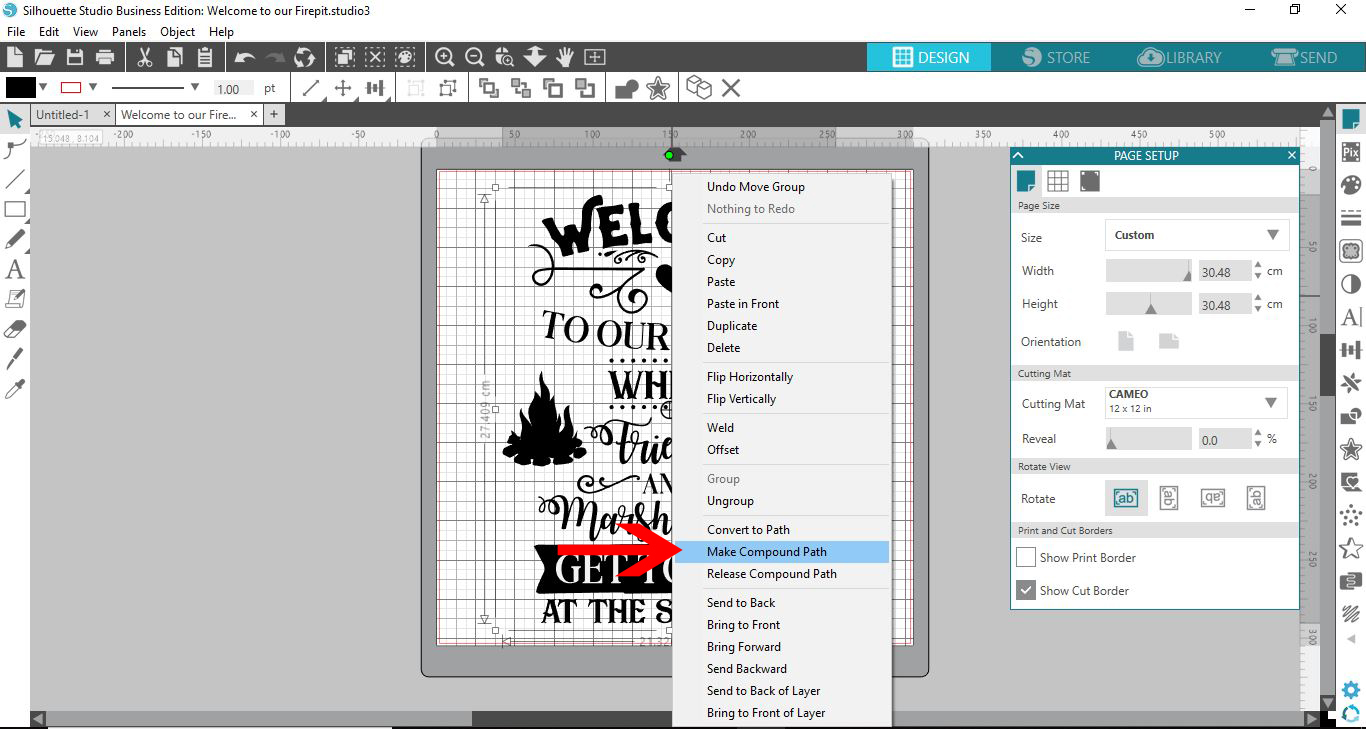Click the Group Selected Shapes toolbar icon
The image size is (1366, 729).
click(489, 88)
